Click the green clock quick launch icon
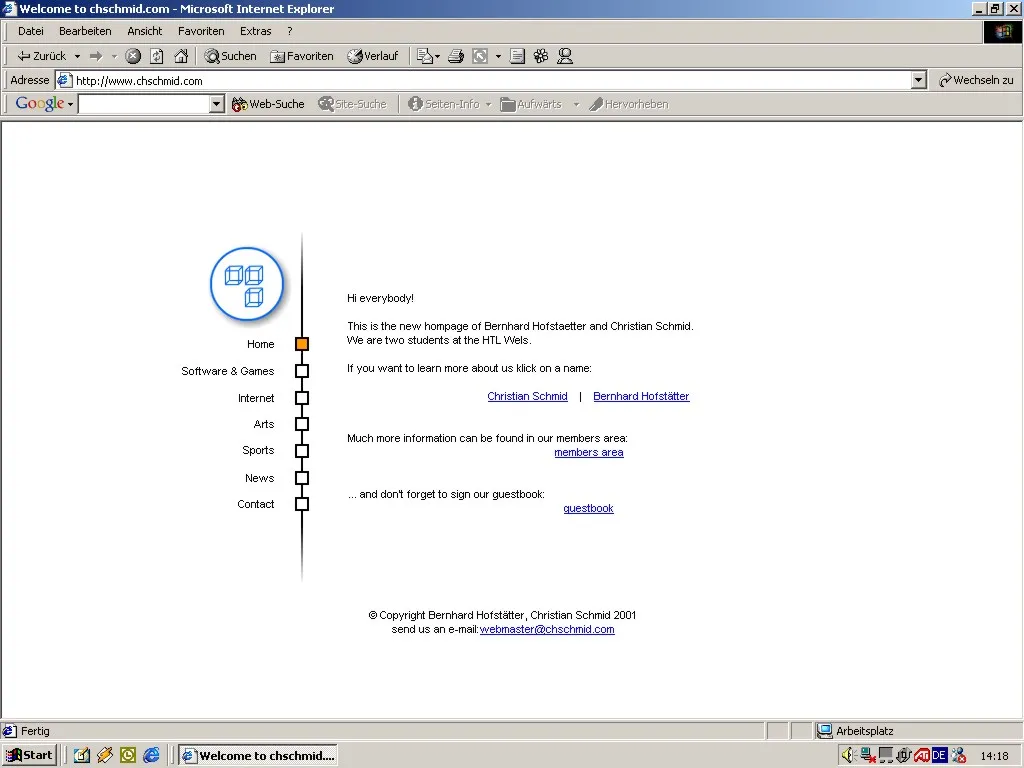1024x768 pixels. pos(128,756)
